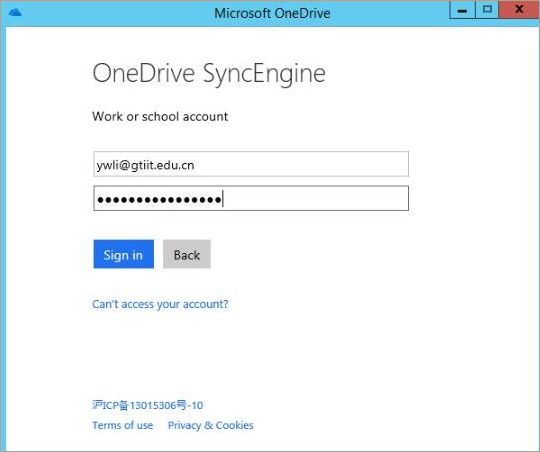This screenshot has height=452, width=540.
Task: Close the Microsoft OneDrive dialog
Action: coord(519,9)
